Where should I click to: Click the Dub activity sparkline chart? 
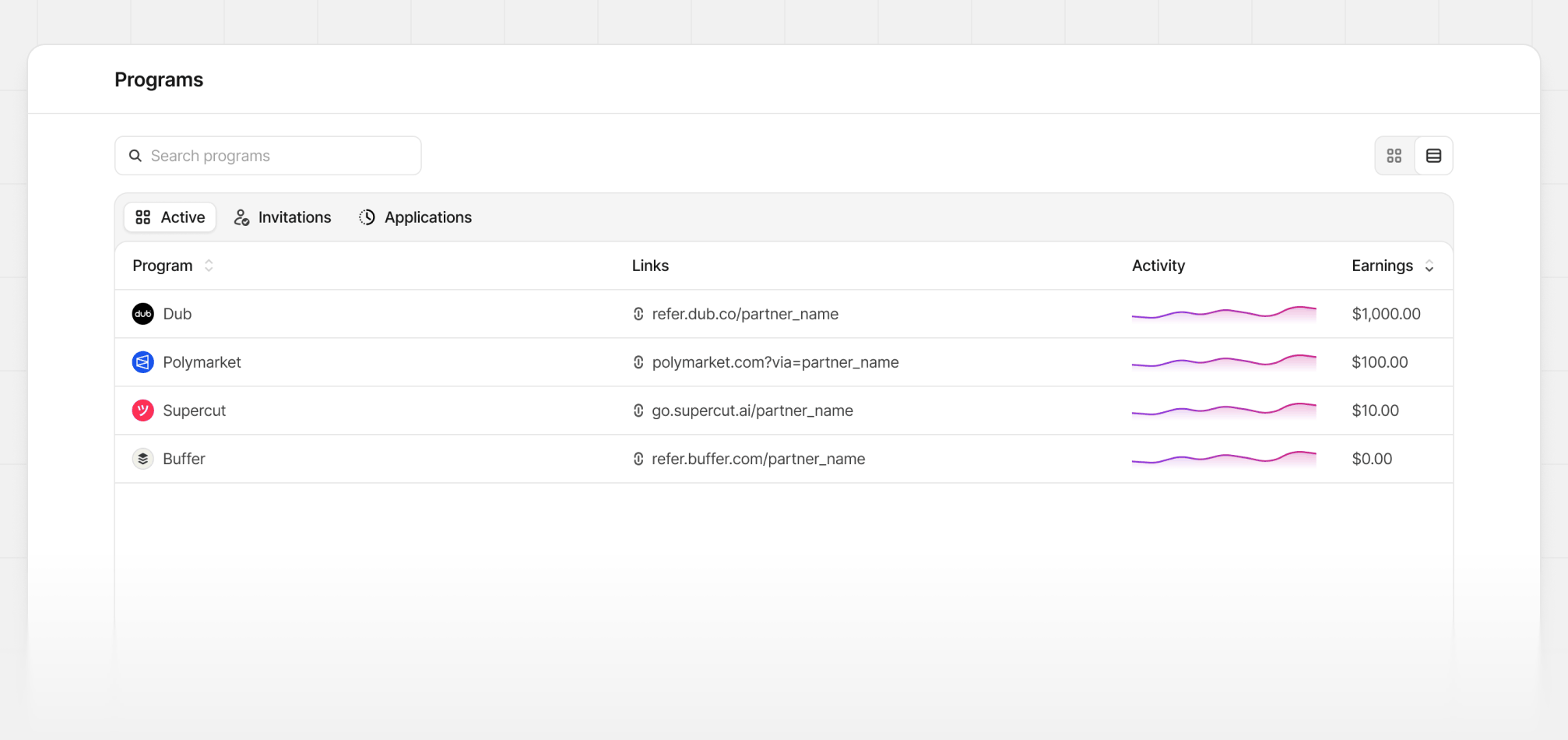(1224, 314)
